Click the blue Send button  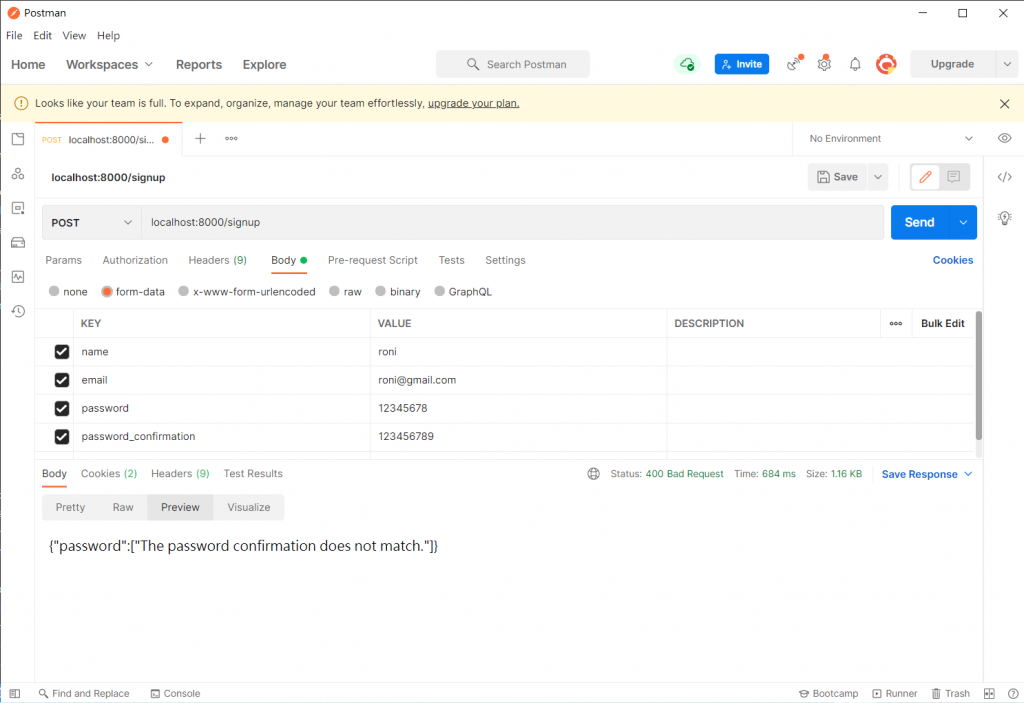coord(920,222)
